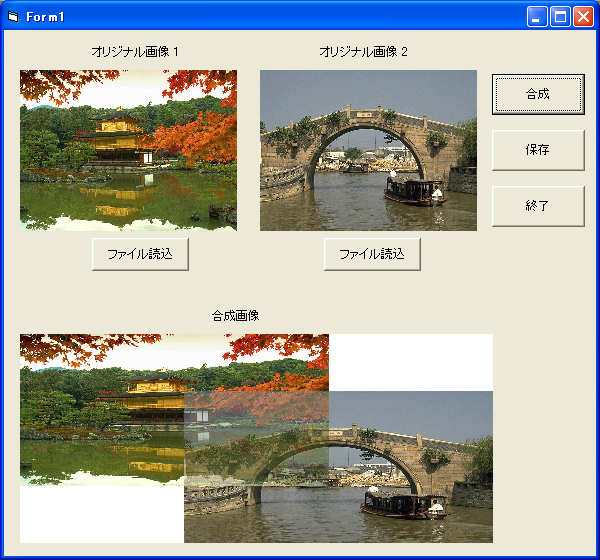Click ファイル読込 under オリジナル画像 2
The image size is (600, 560).
pos(372,254)
